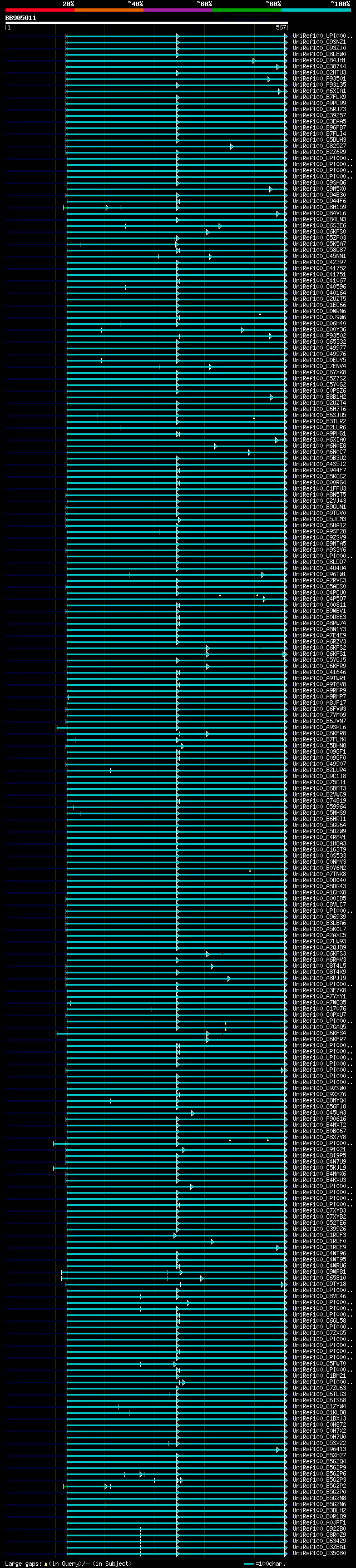
Task: Click the orange ~40% identity legend segment
Action: [109, 10]
